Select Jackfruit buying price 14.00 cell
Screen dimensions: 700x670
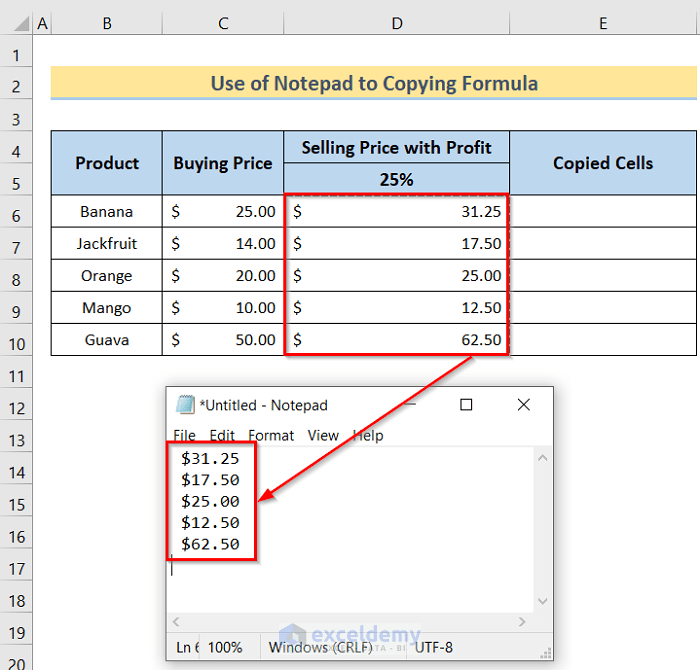point(223,243)
